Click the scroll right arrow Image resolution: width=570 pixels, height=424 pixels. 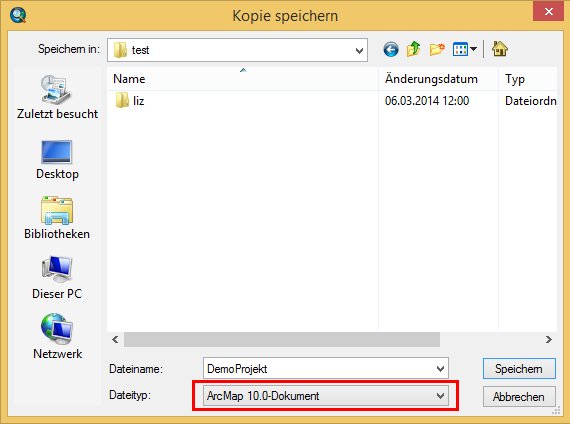549,339
